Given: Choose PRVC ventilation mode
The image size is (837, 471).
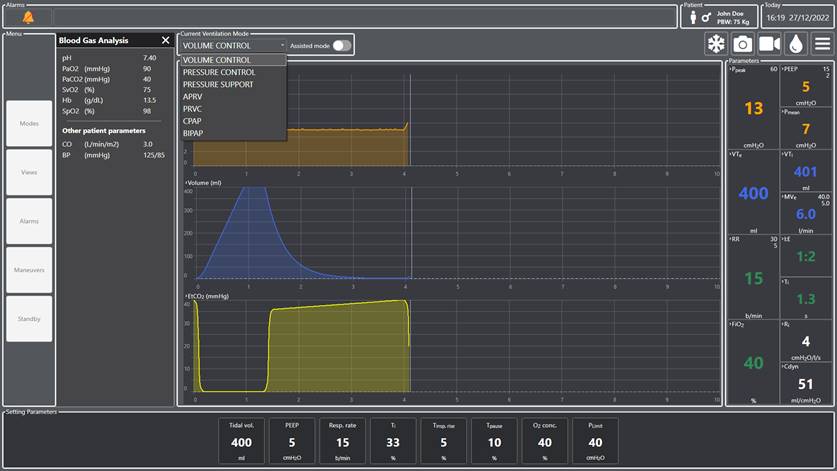Looking at the screenshot, I should 233,109.
